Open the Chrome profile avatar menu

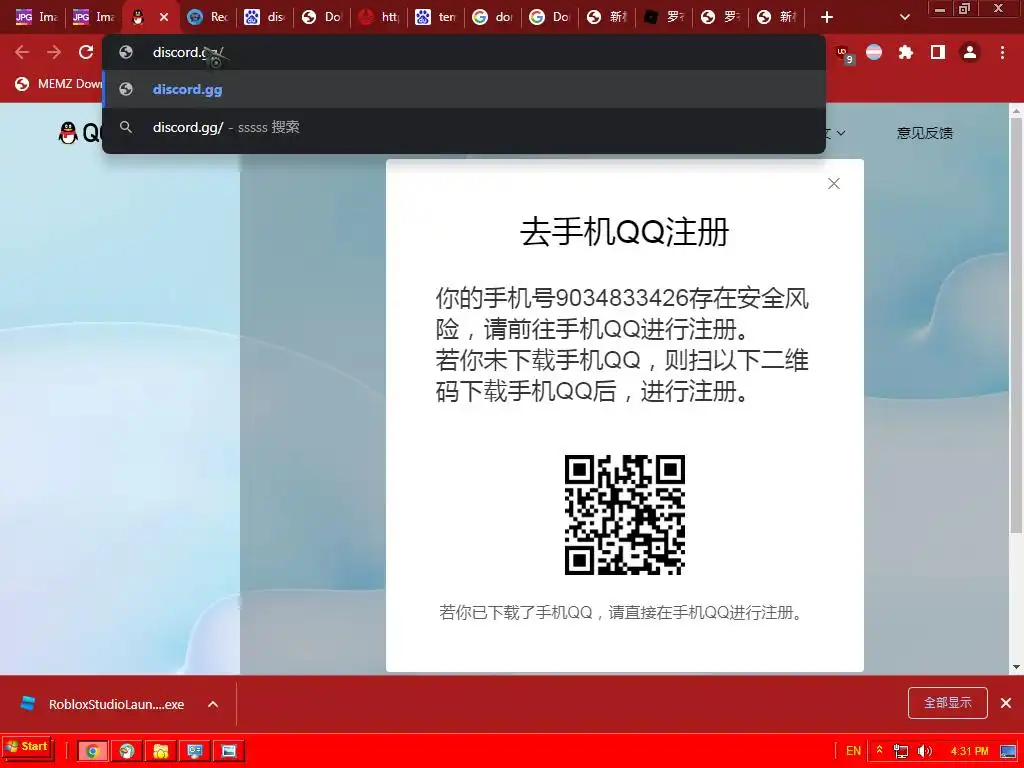(970, 52)
